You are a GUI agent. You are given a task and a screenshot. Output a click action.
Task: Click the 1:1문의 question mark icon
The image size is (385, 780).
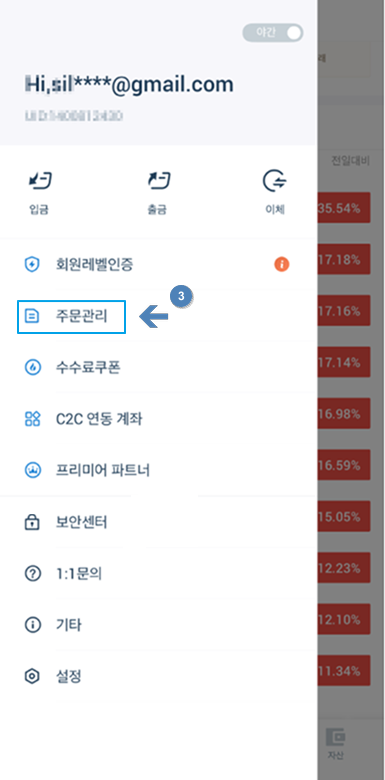click(32, 574)
